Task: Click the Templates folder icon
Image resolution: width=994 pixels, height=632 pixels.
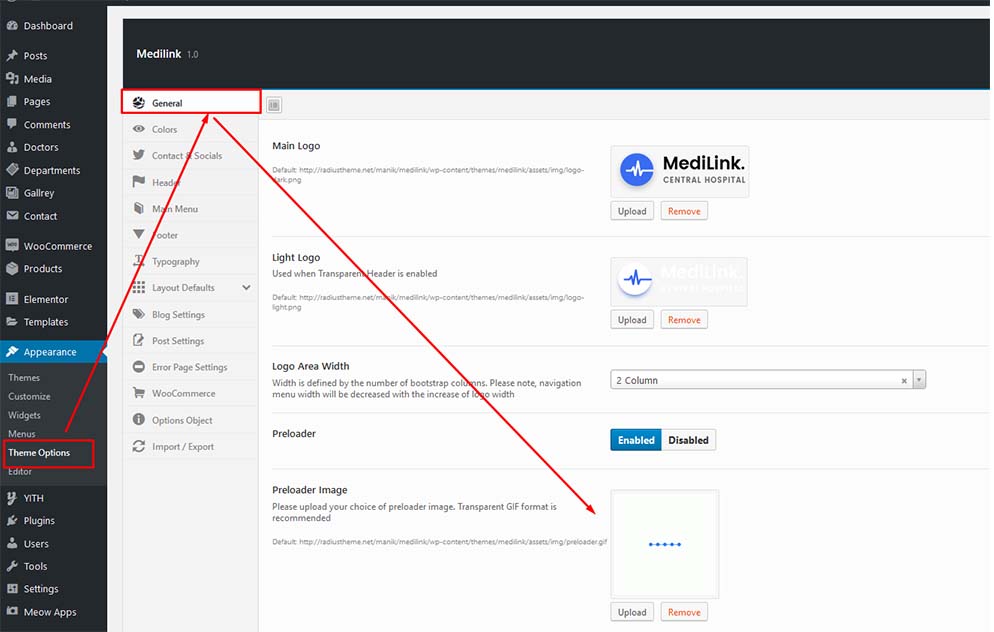Action: (x=12, y=321)
